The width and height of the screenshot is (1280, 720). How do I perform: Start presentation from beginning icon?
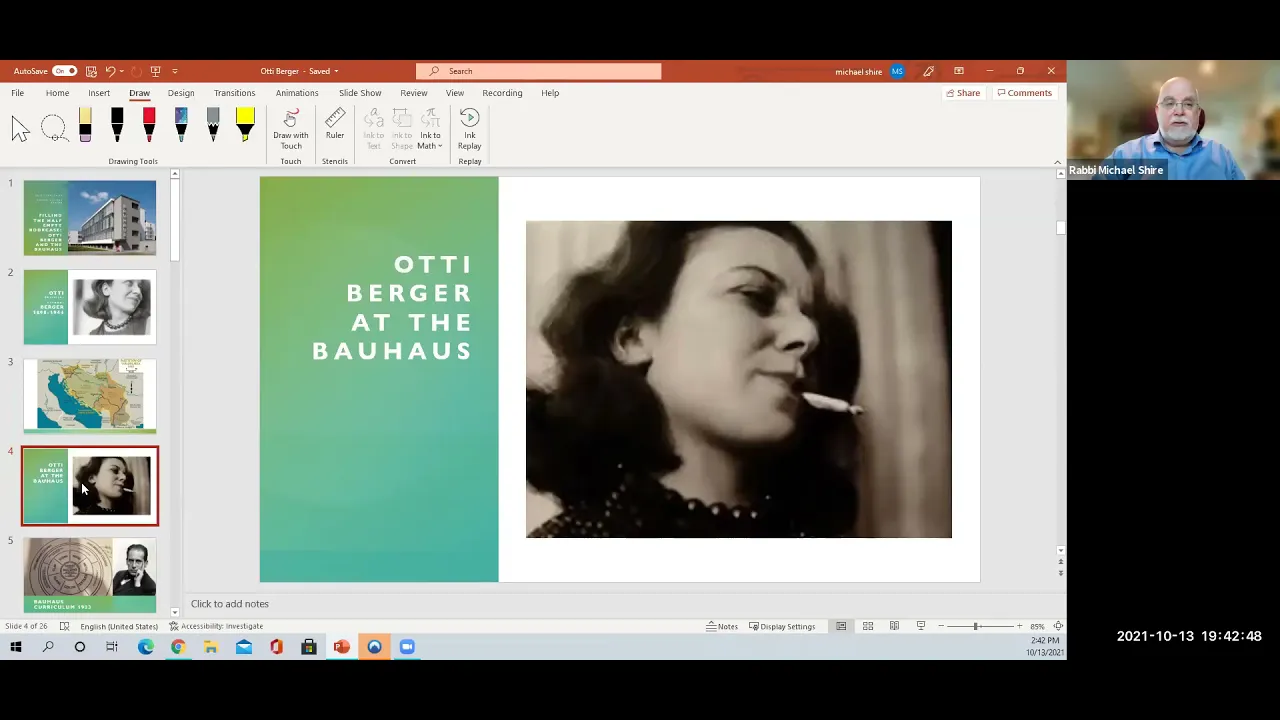point(155,71)
